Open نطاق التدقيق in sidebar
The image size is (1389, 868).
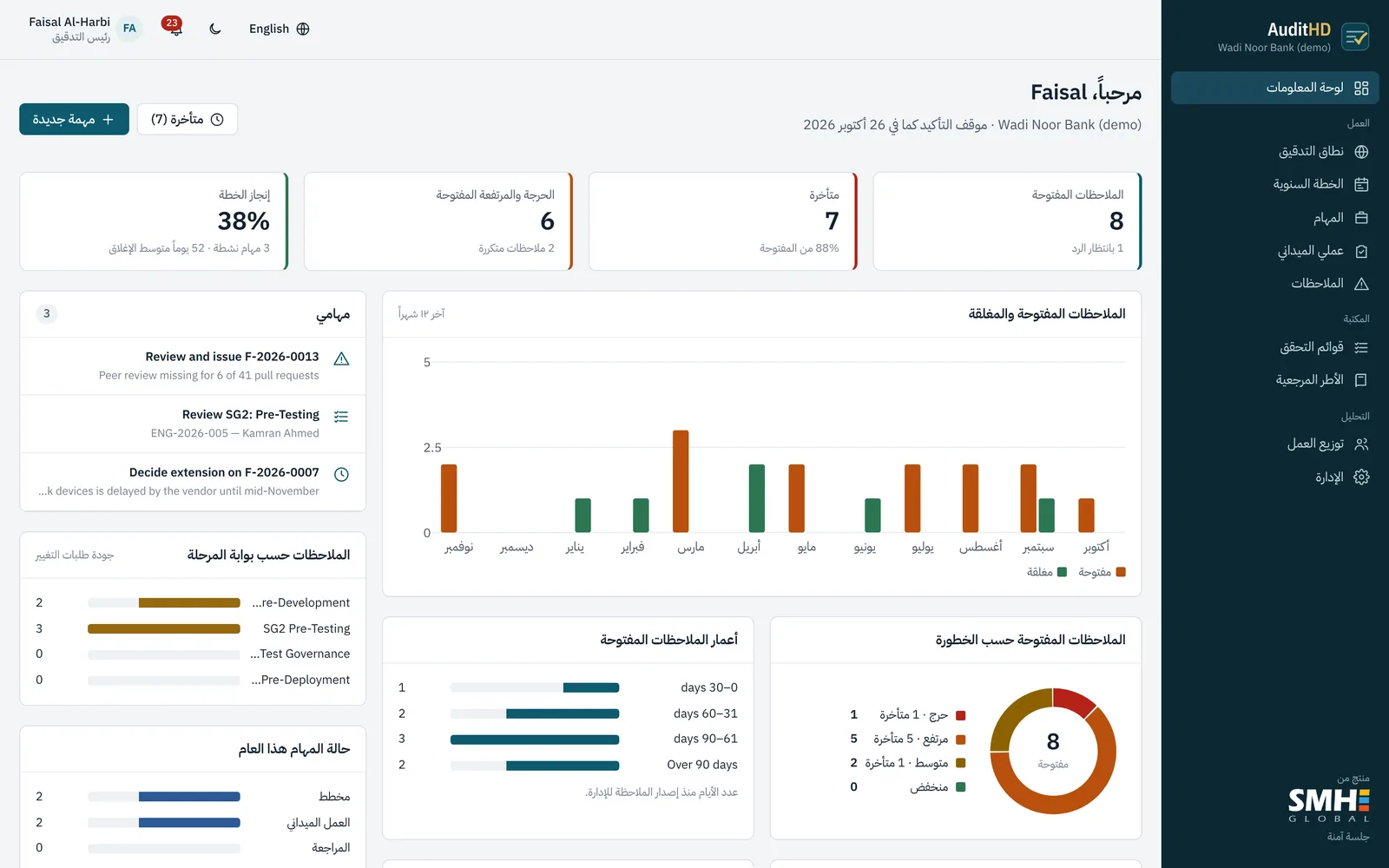[x=1274, y=152]
